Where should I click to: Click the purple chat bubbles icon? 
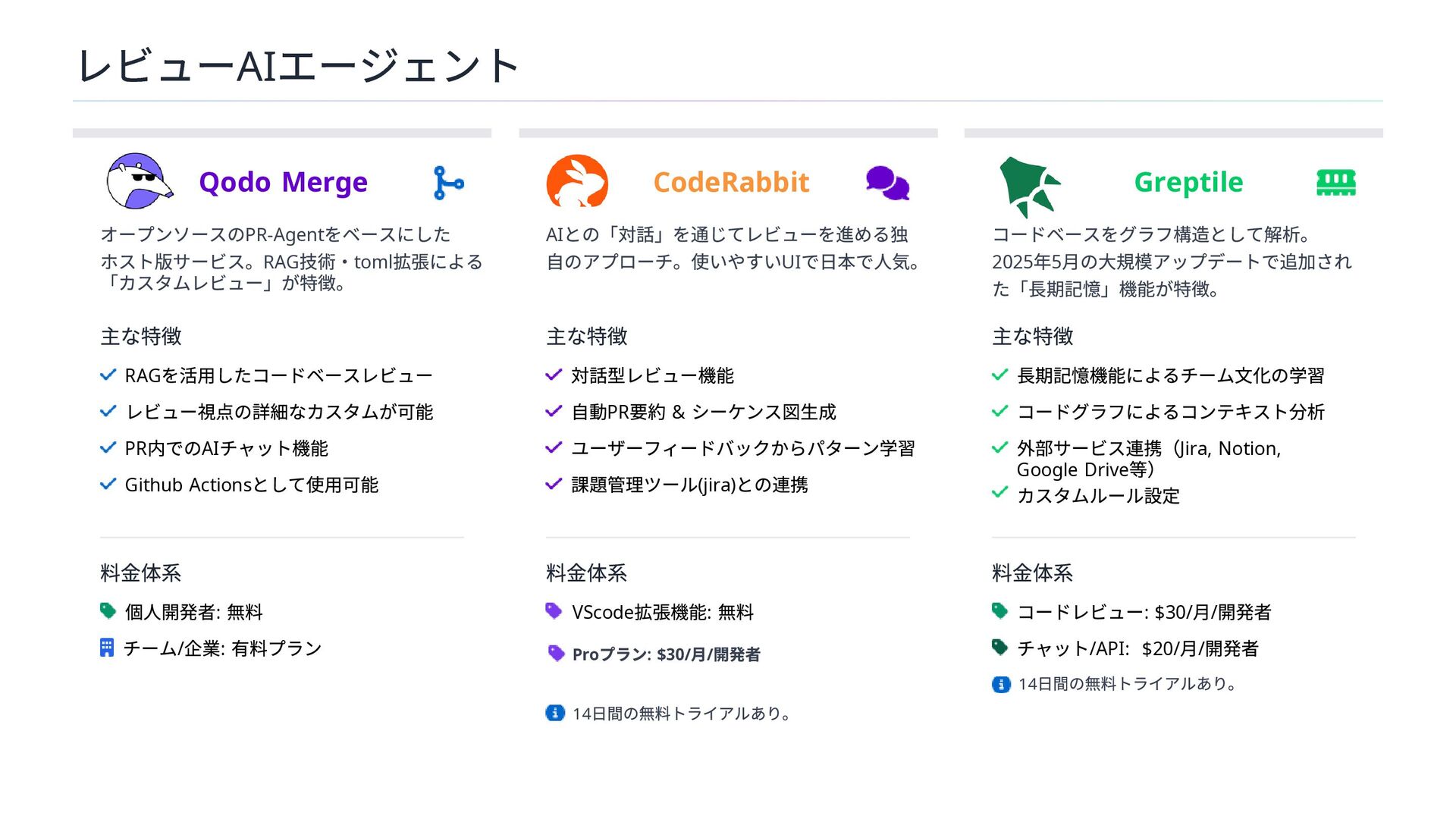[887, 183]
